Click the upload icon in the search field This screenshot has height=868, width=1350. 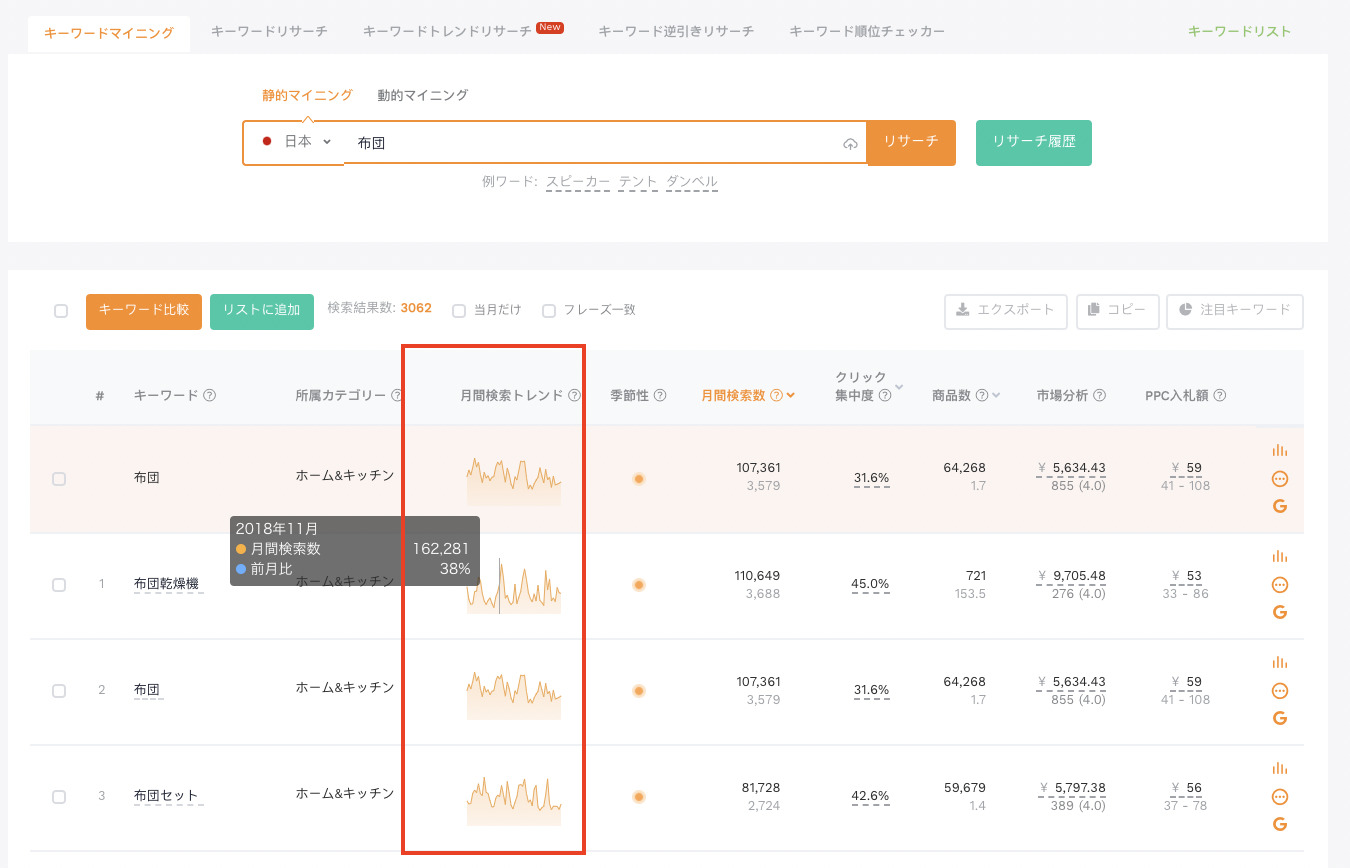(x=850, y=144)
